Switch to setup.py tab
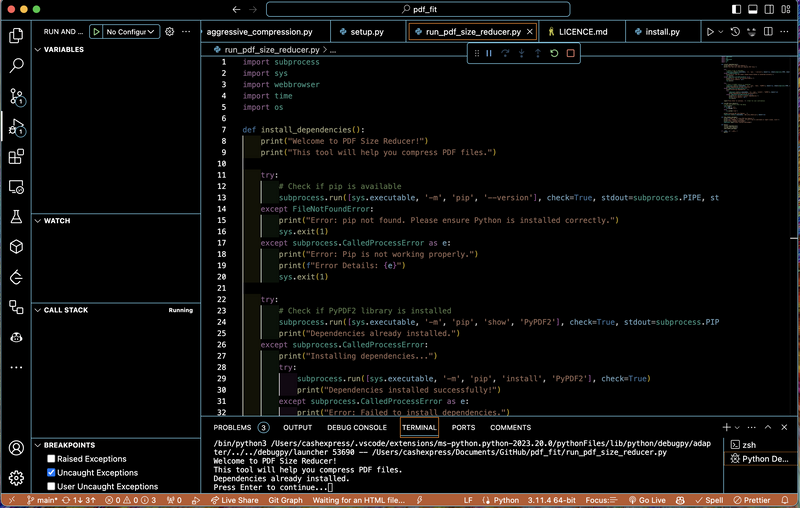Screen dimensions: 800x508 pos(367,32)
